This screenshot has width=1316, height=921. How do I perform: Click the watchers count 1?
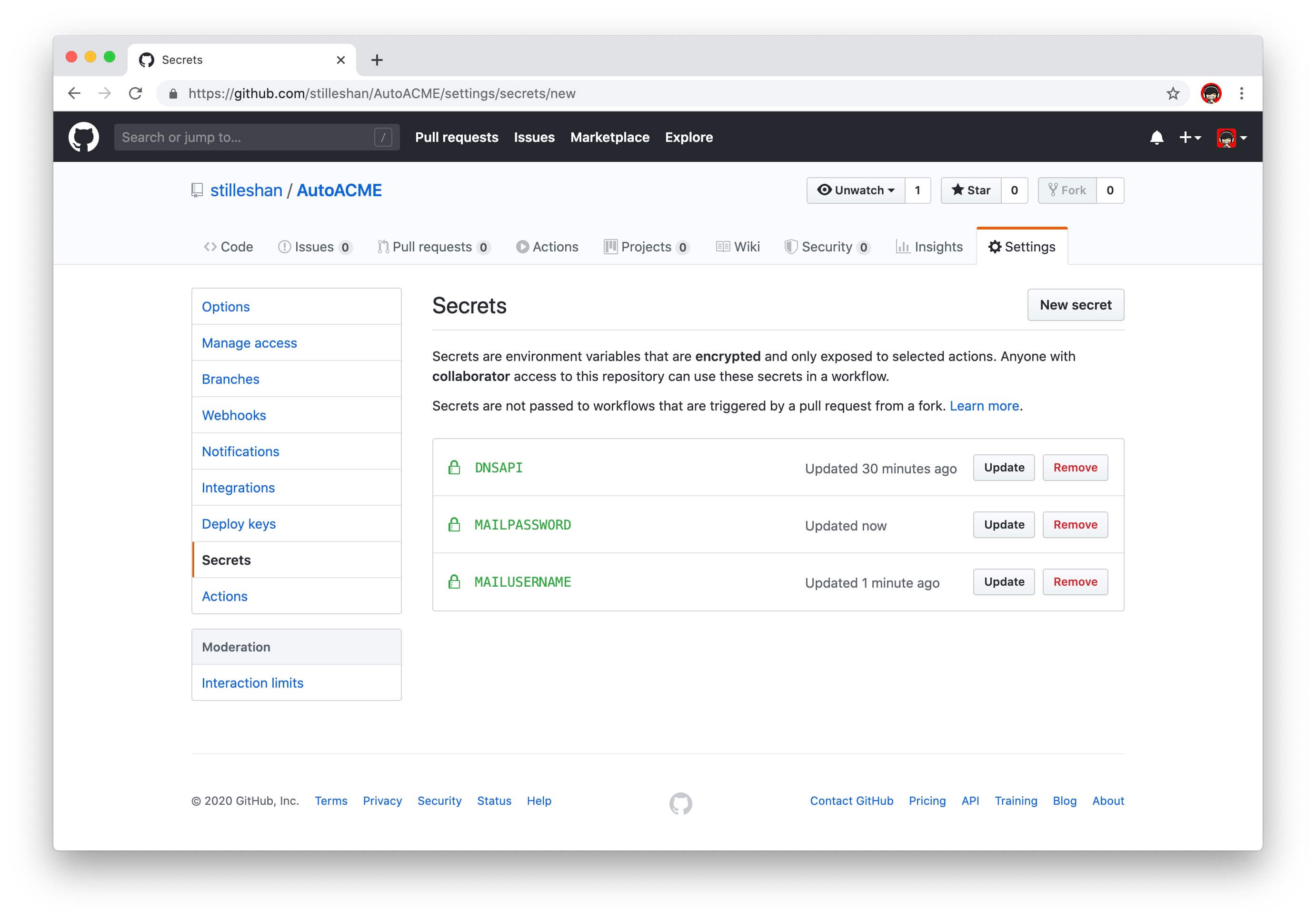pos(917,190)
